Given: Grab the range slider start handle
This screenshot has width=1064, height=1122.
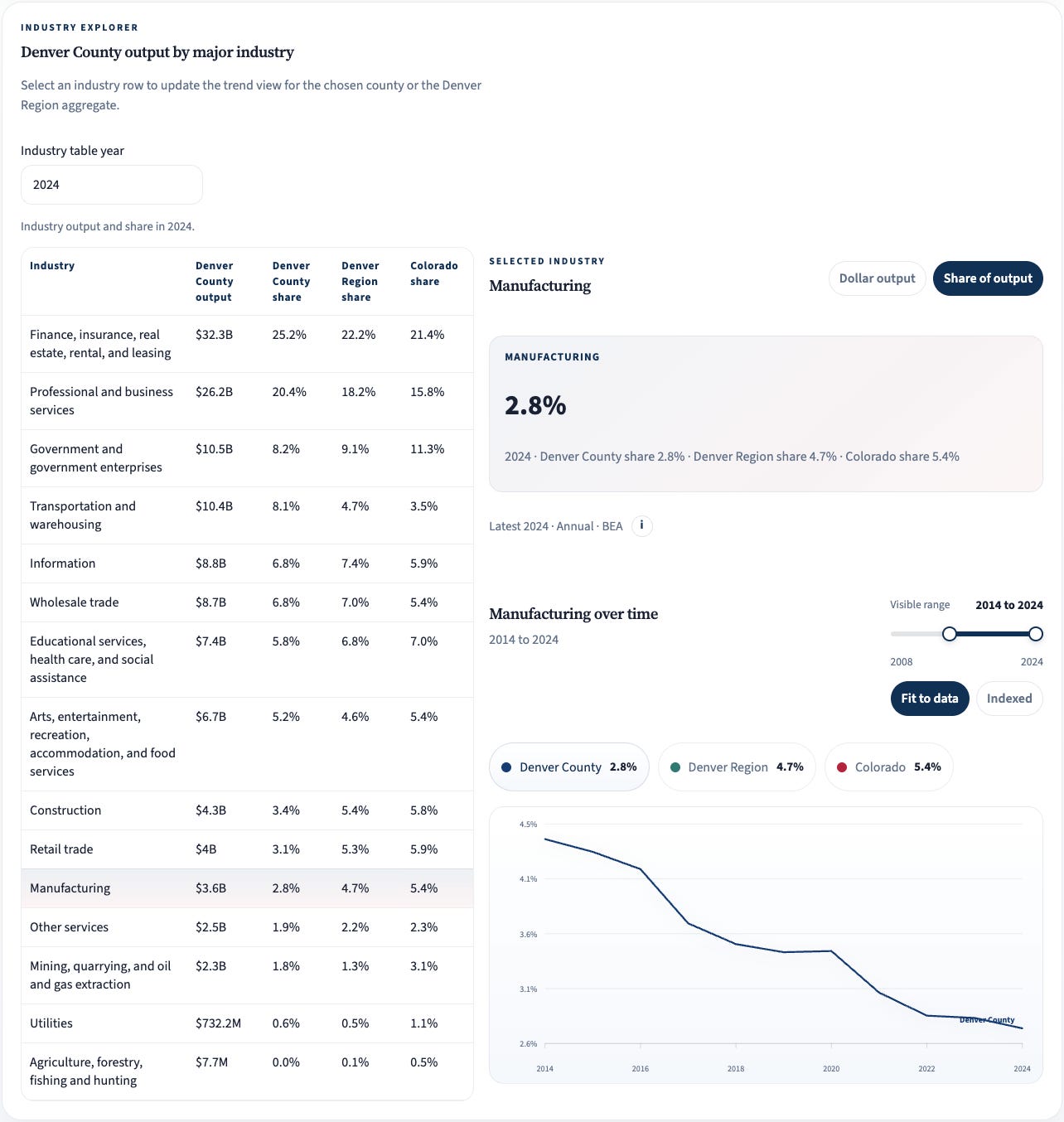Looking at the screenshot, I should pyautogui.click(x=950, y=634).
